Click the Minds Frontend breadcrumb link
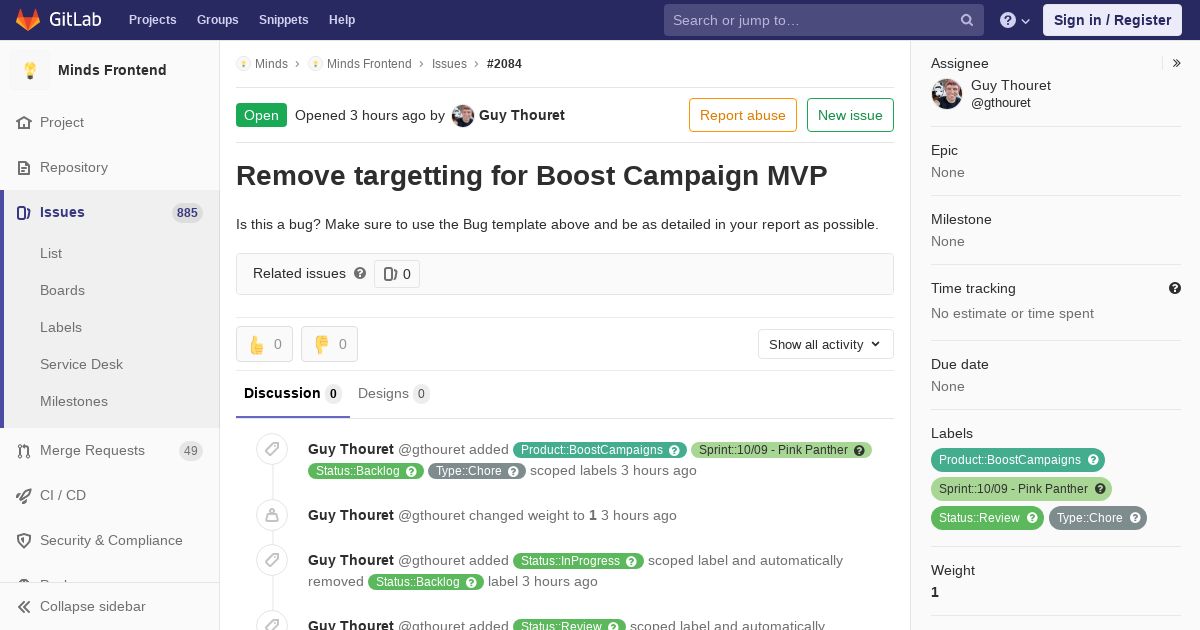Image resolution: width=1200 pixels, height=630 pixels. pos(369,64)
